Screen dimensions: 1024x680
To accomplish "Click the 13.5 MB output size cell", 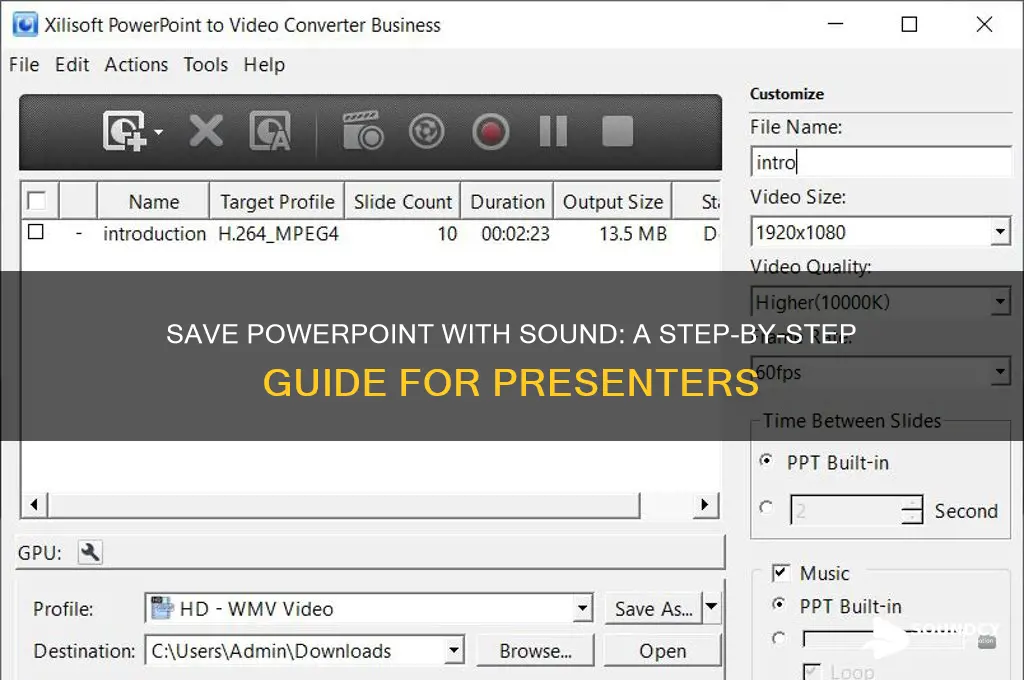I will [x=633, y=233].
